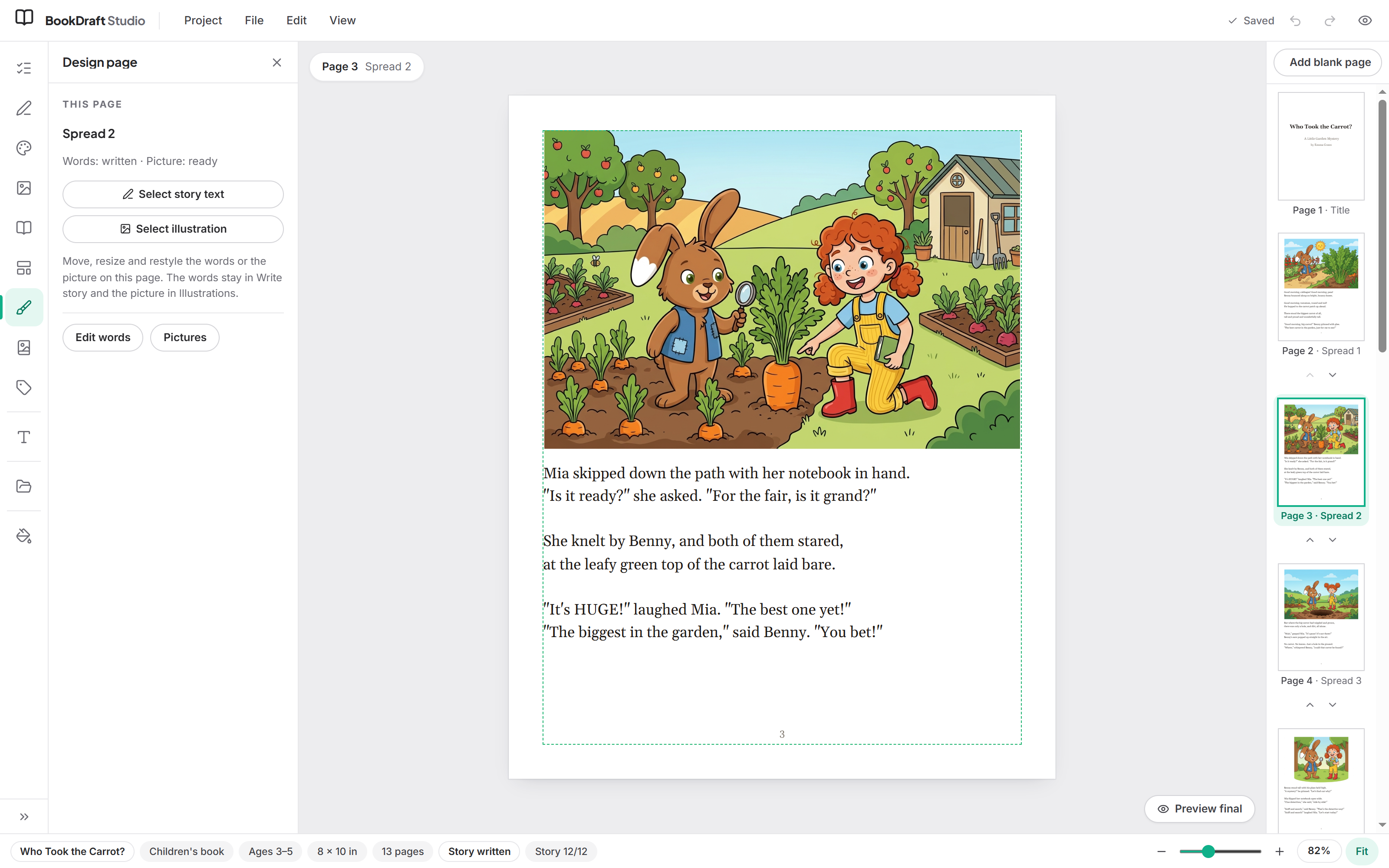Screen dimensions: 1389x868
Task: Click the BookDraft Studio book logo
Action: [24, 18]
